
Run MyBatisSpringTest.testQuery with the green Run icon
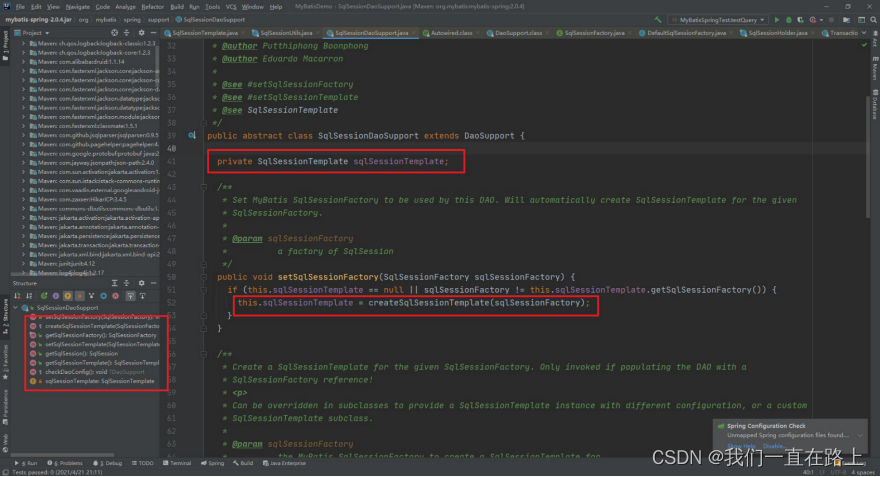pos(777,20)
